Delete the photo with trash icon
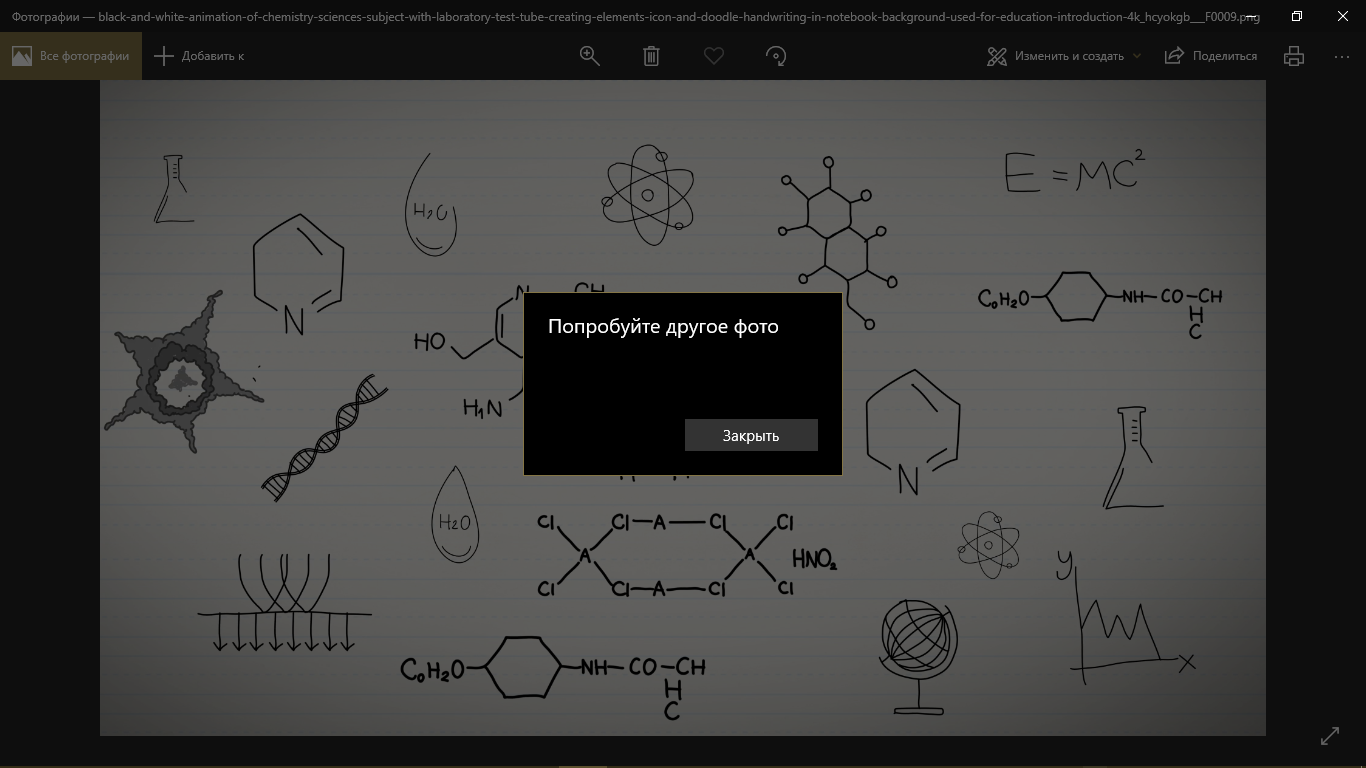 [x=651, y=56]
